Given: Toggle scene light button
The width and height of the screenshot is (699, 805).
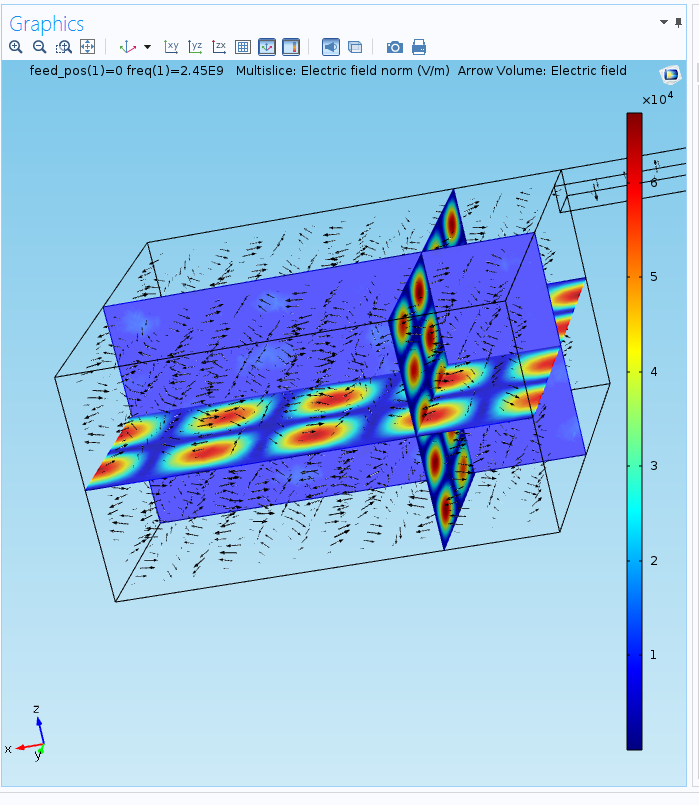Looking at the screenshot, I should click(x=331, y=47).
